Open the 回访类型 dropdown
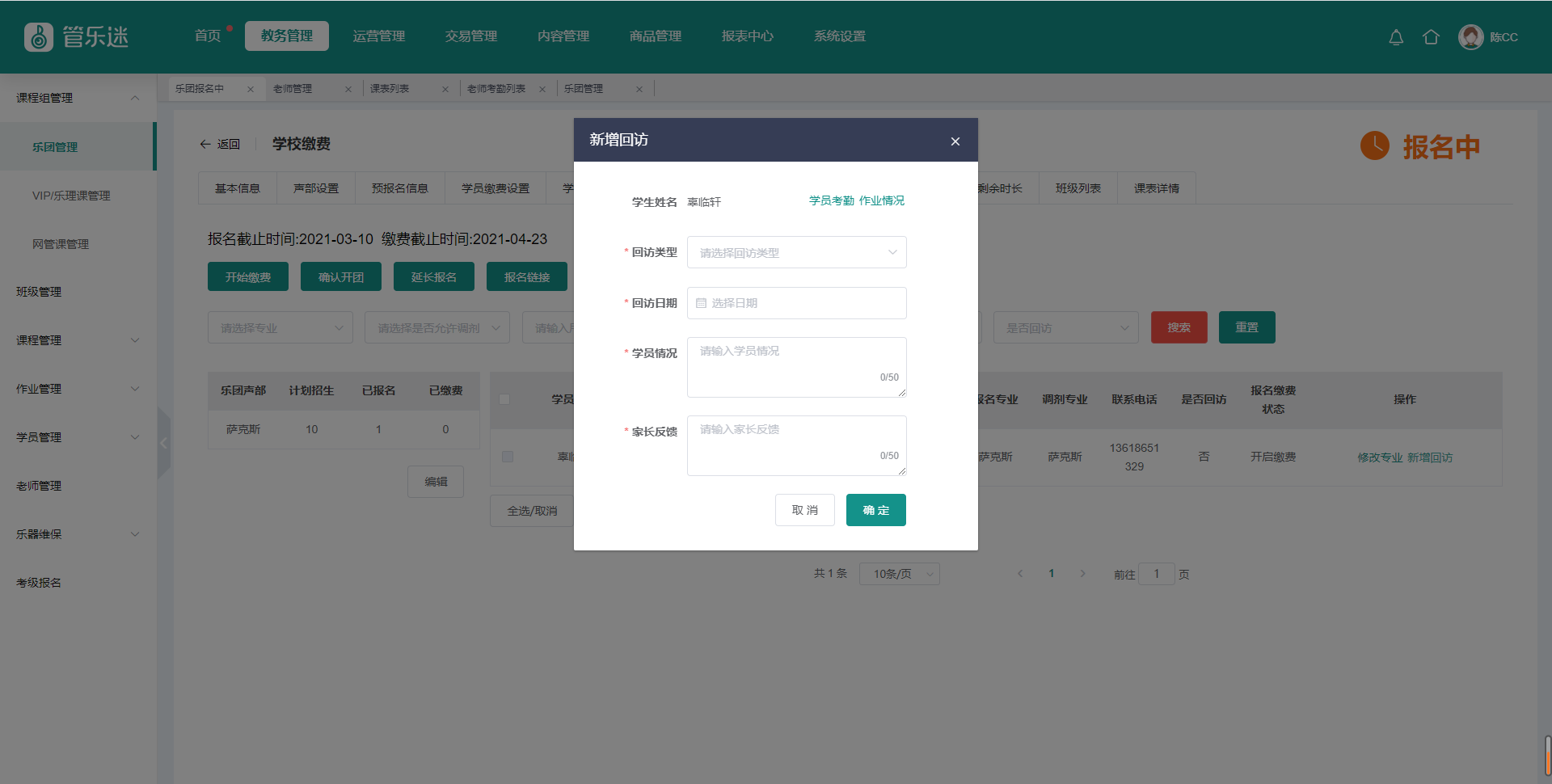1552x784 pixels. point(796,252)
